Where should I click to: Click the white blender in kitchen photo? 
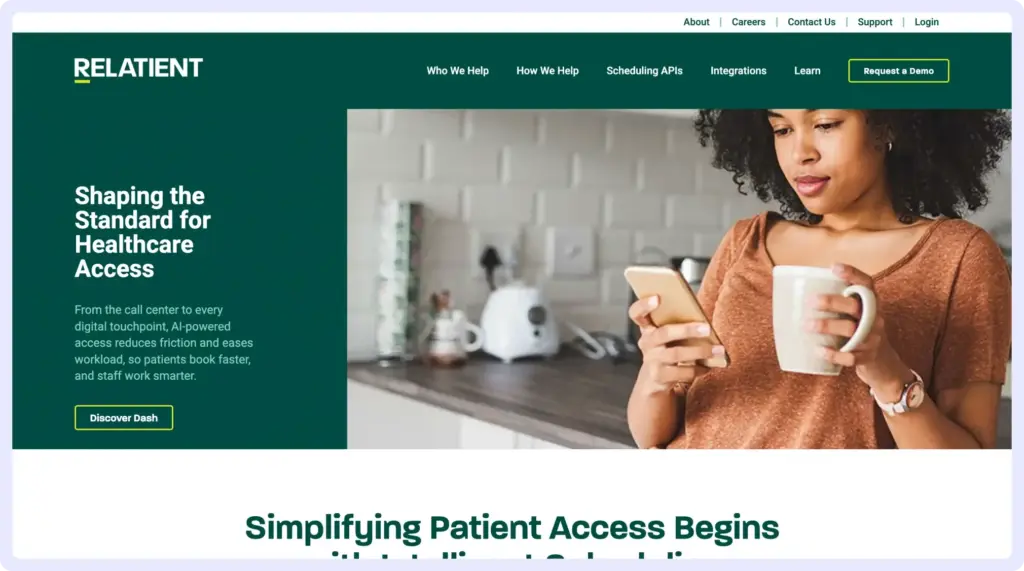[x=519, y=321]
